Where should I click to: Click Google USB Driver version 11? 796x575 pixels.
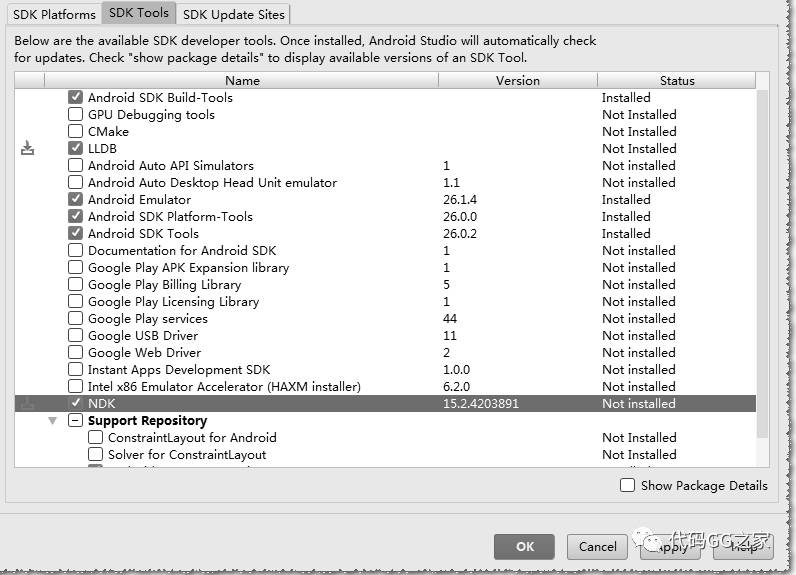point(450,335)
